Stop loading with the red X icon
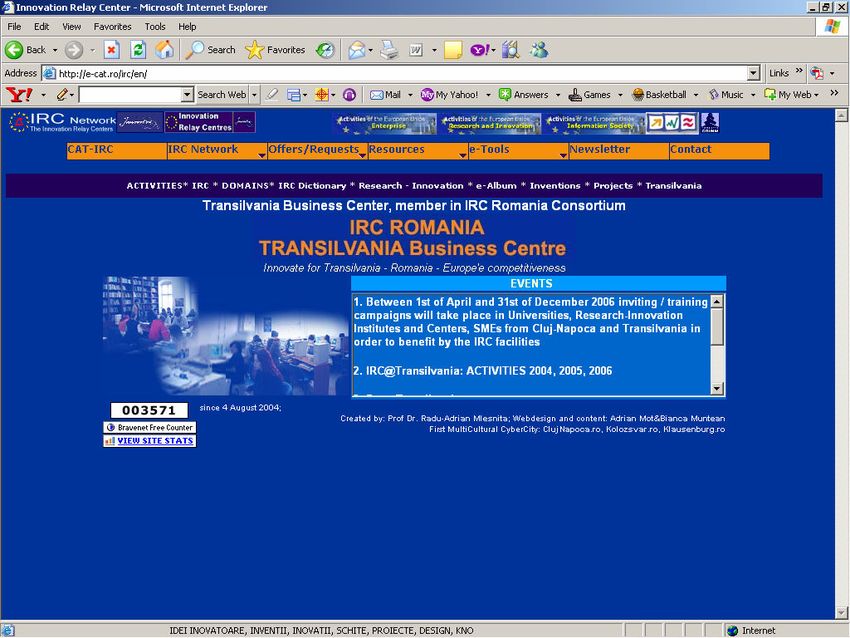 [x=111, y=50]
